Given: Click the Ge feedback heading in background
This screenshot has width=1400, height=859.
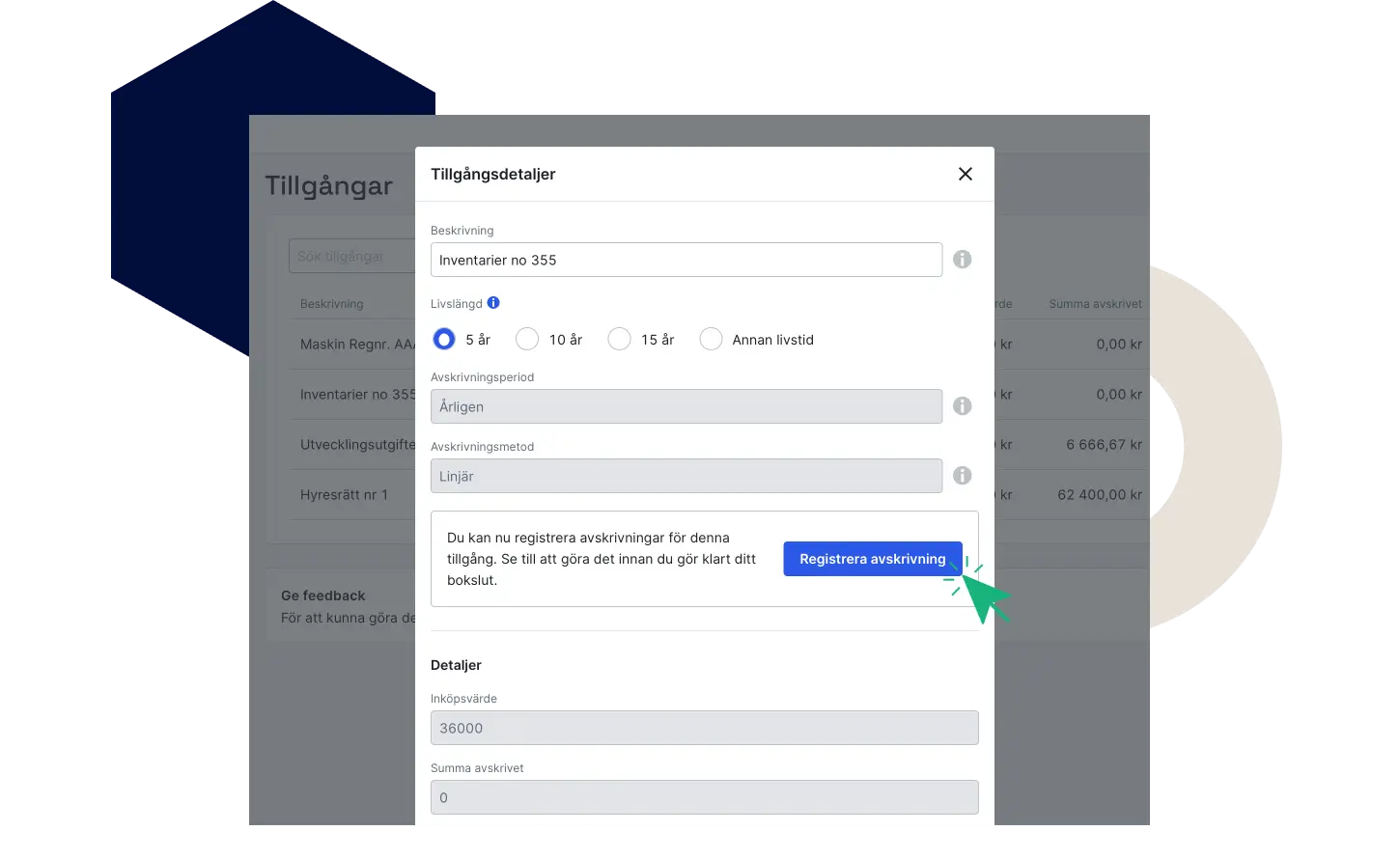Looking at the screenshot, I should click(323, 596).
